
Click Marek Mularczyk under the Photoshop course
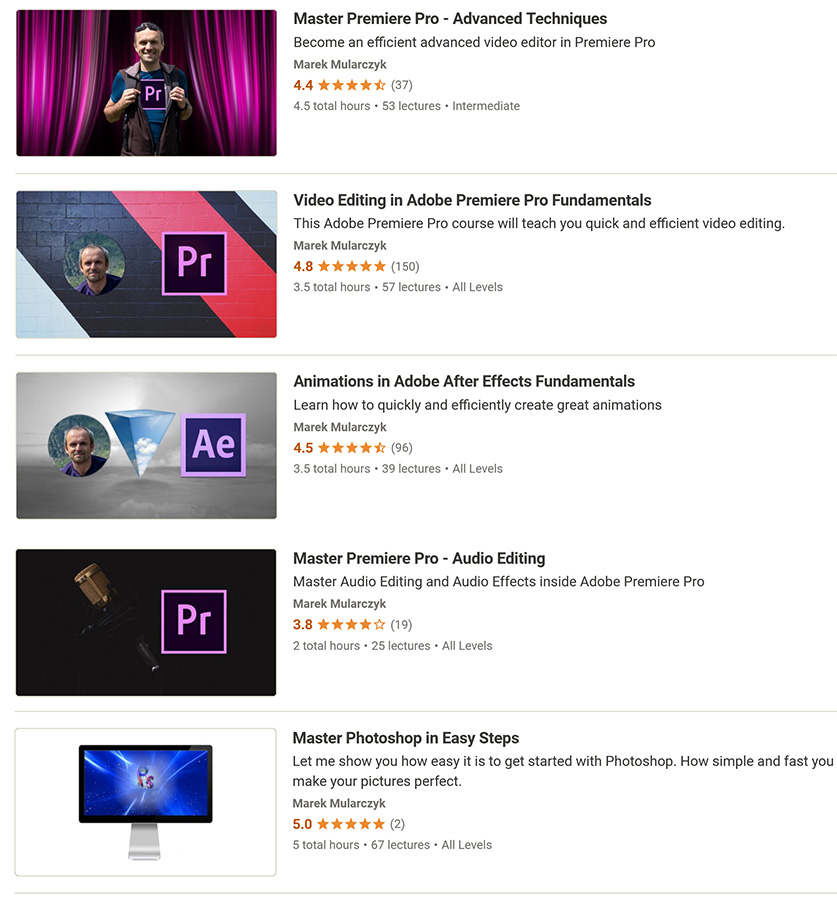339,804
